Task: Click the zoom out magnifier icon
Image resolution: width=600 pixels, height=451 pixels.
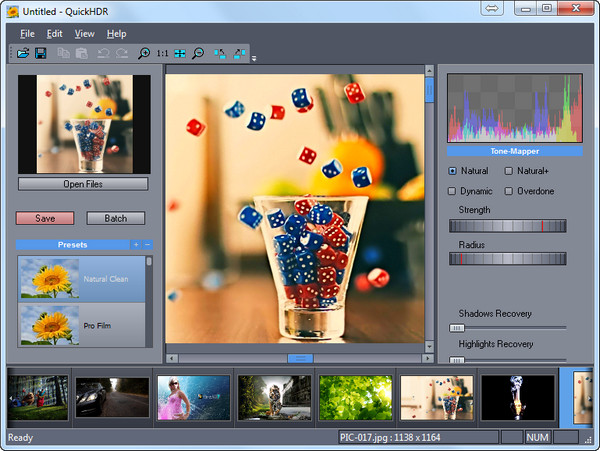Action: [198, 53]
